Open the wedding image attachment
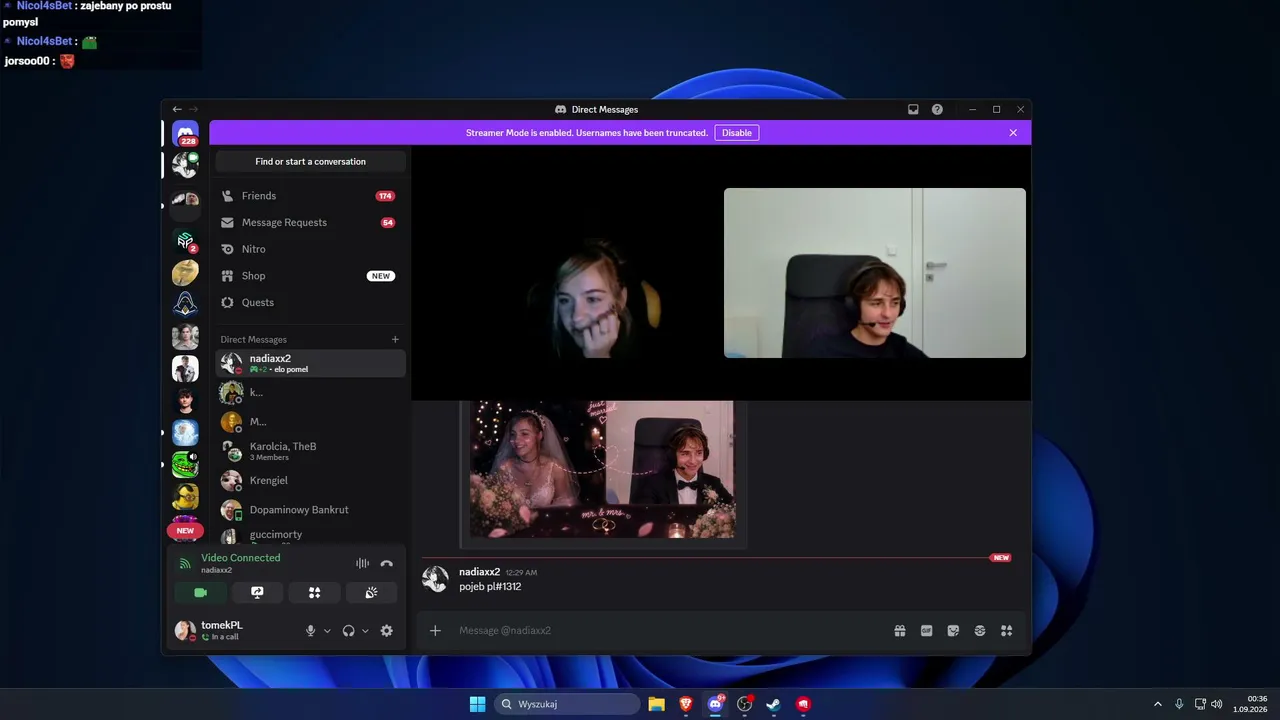 [x=603, y=469]
